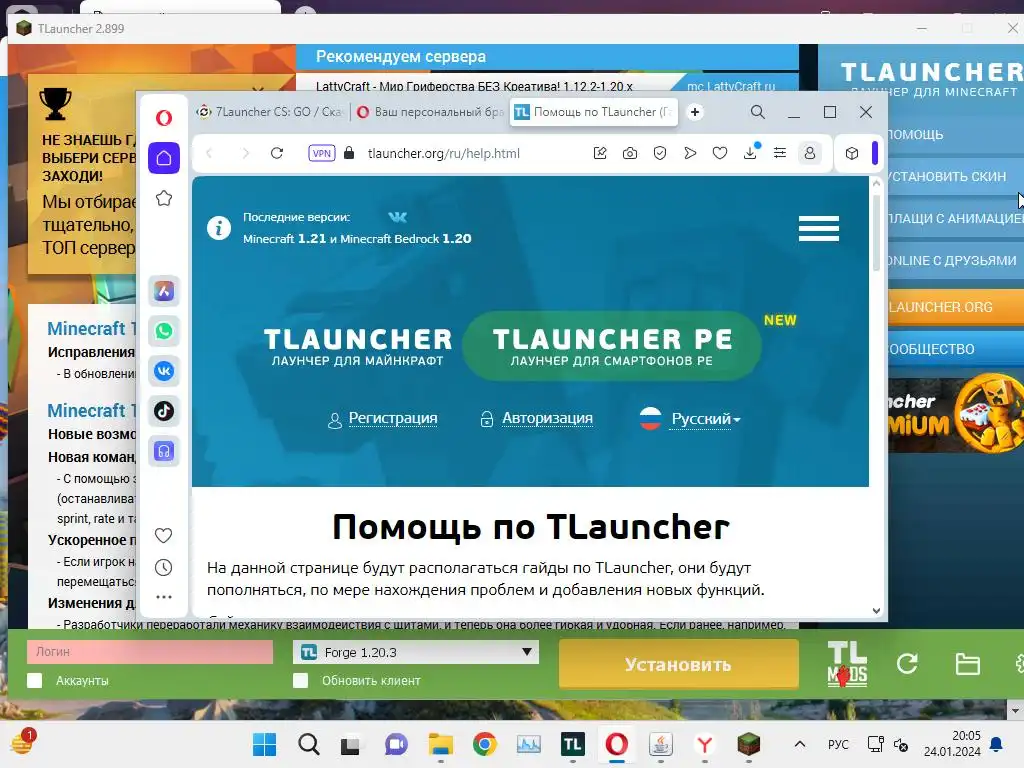Click the share page icon in address bar
Screen dimensions: 1024x768
click(600, 153)
